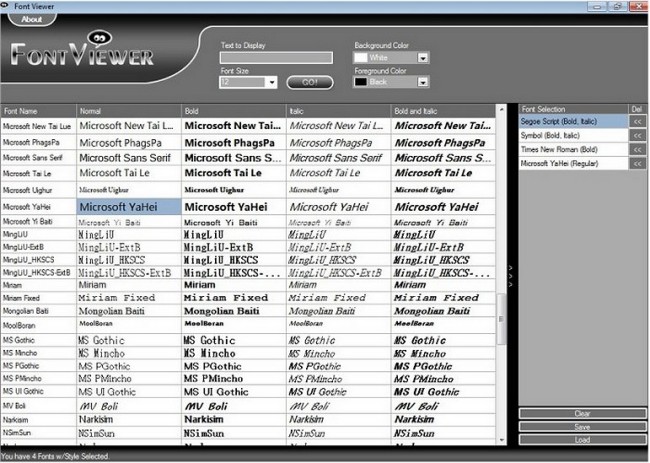
Task: Select the Italic Narkisim sample
Action: 338,419
